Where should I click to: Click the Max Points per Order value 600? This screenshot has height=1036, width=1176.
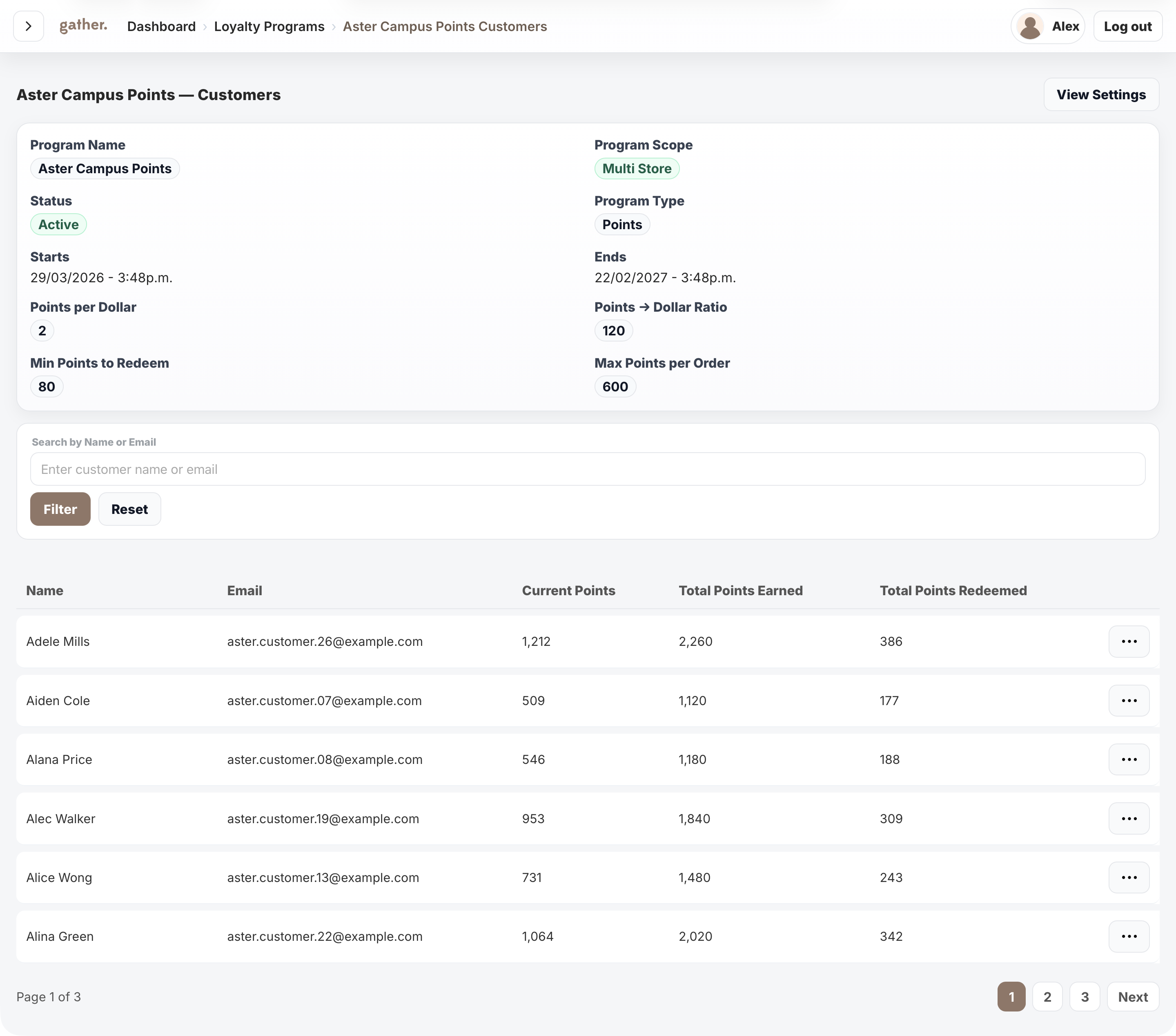(x=615, y=386)
